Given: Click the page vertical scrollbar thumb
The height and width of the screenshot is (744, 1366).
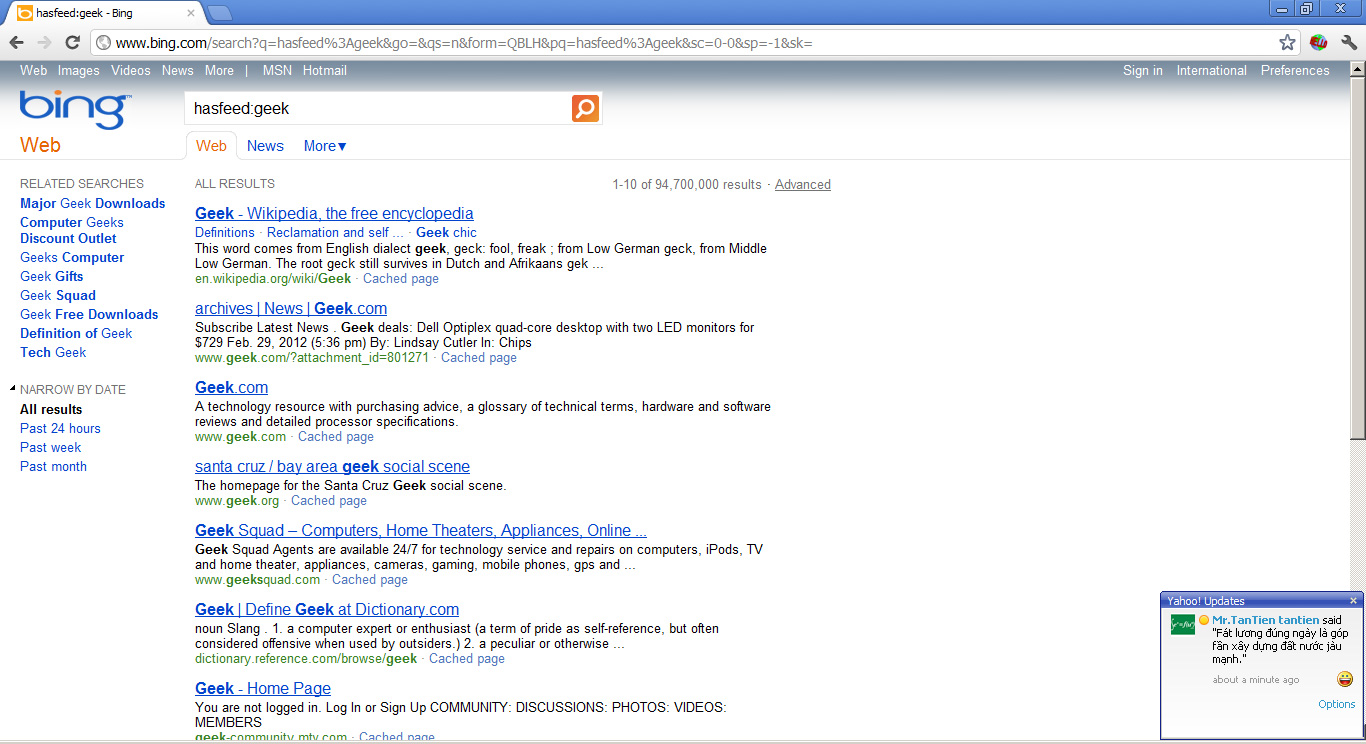Looking at the screenshot, I should (x=1357, y=257).
